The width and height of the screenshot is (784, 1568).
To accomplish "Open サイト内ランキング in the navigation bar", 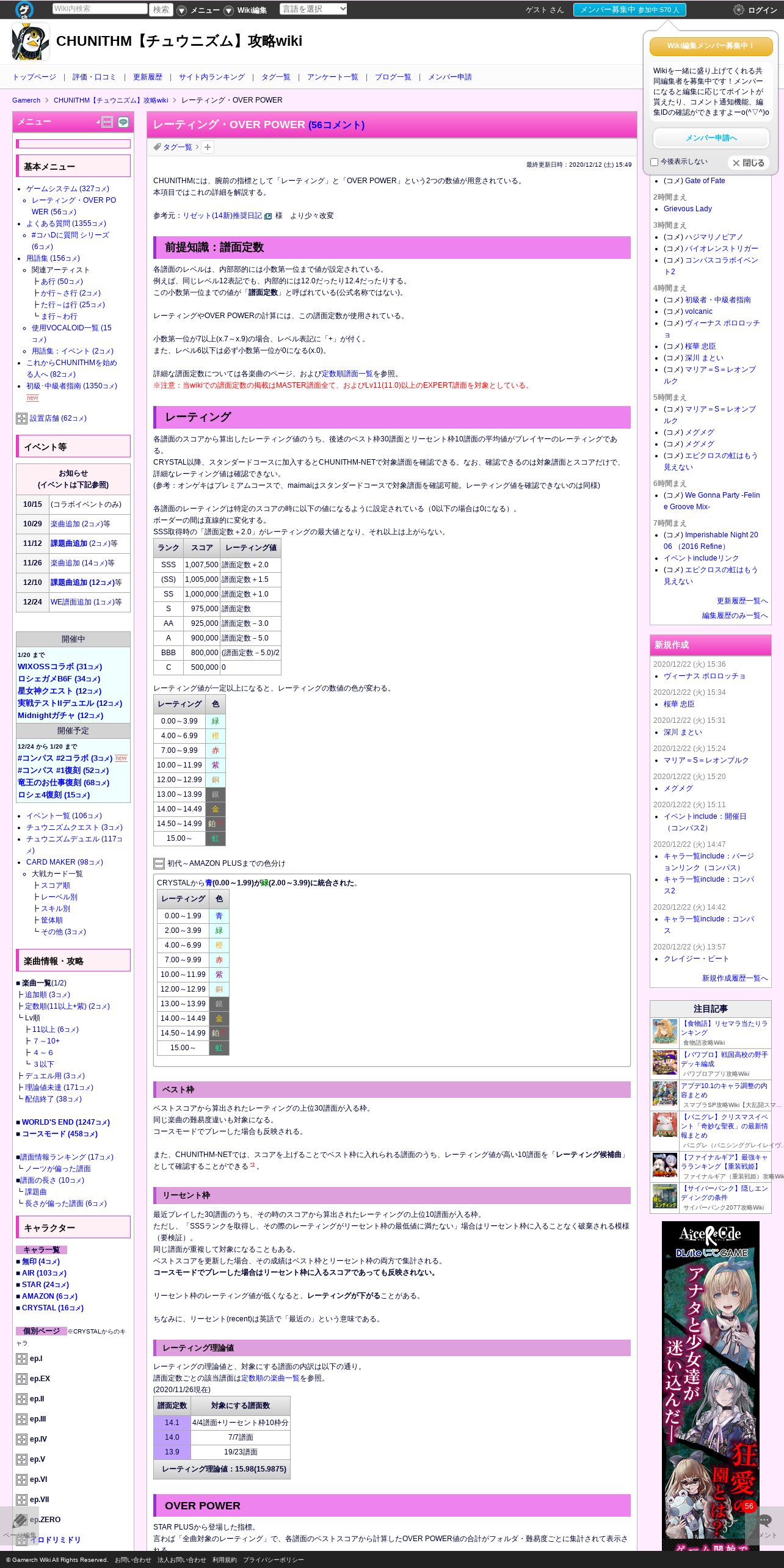I will [x=212, y=77].
